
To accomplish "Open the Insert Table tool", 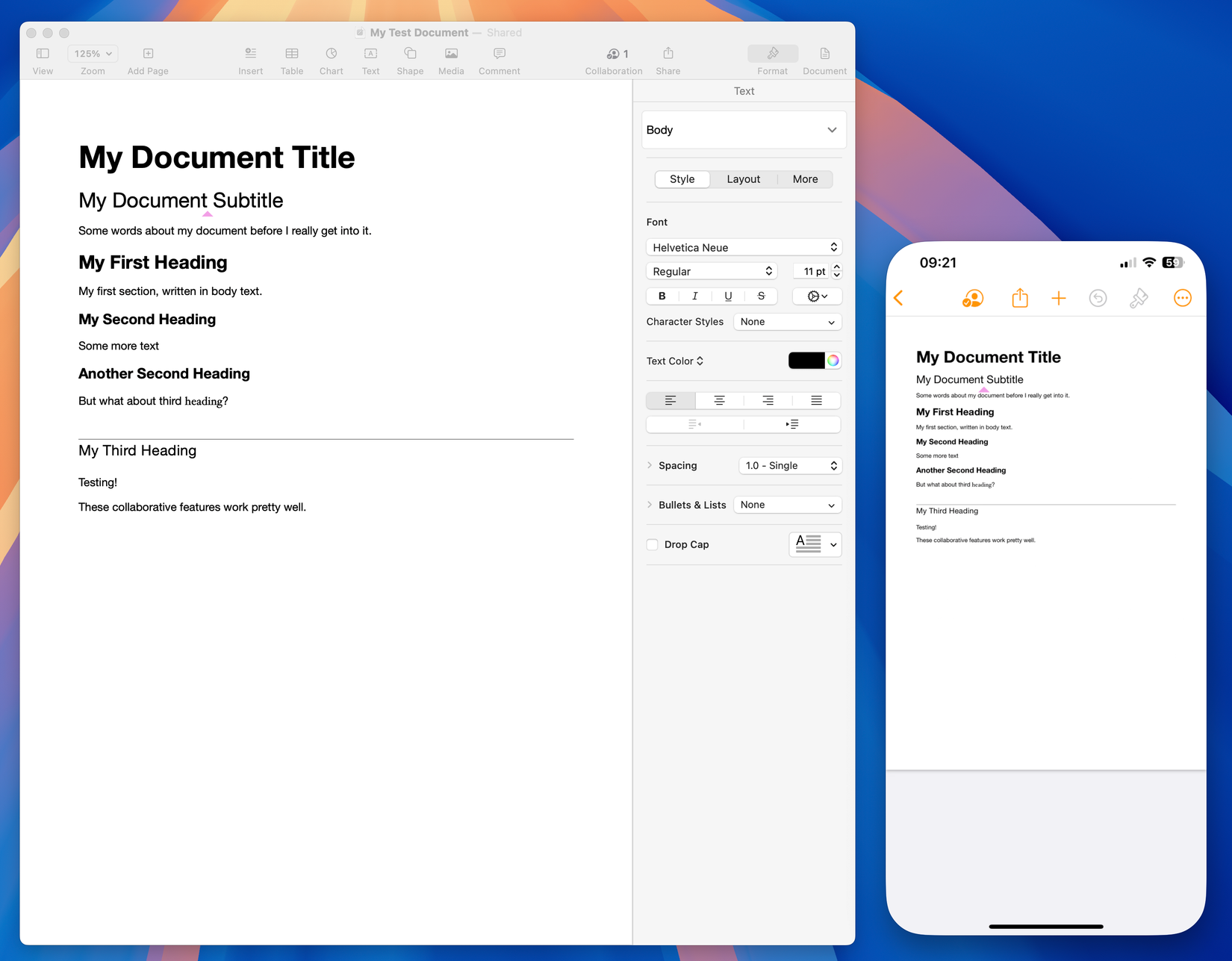I will (291, 59).
